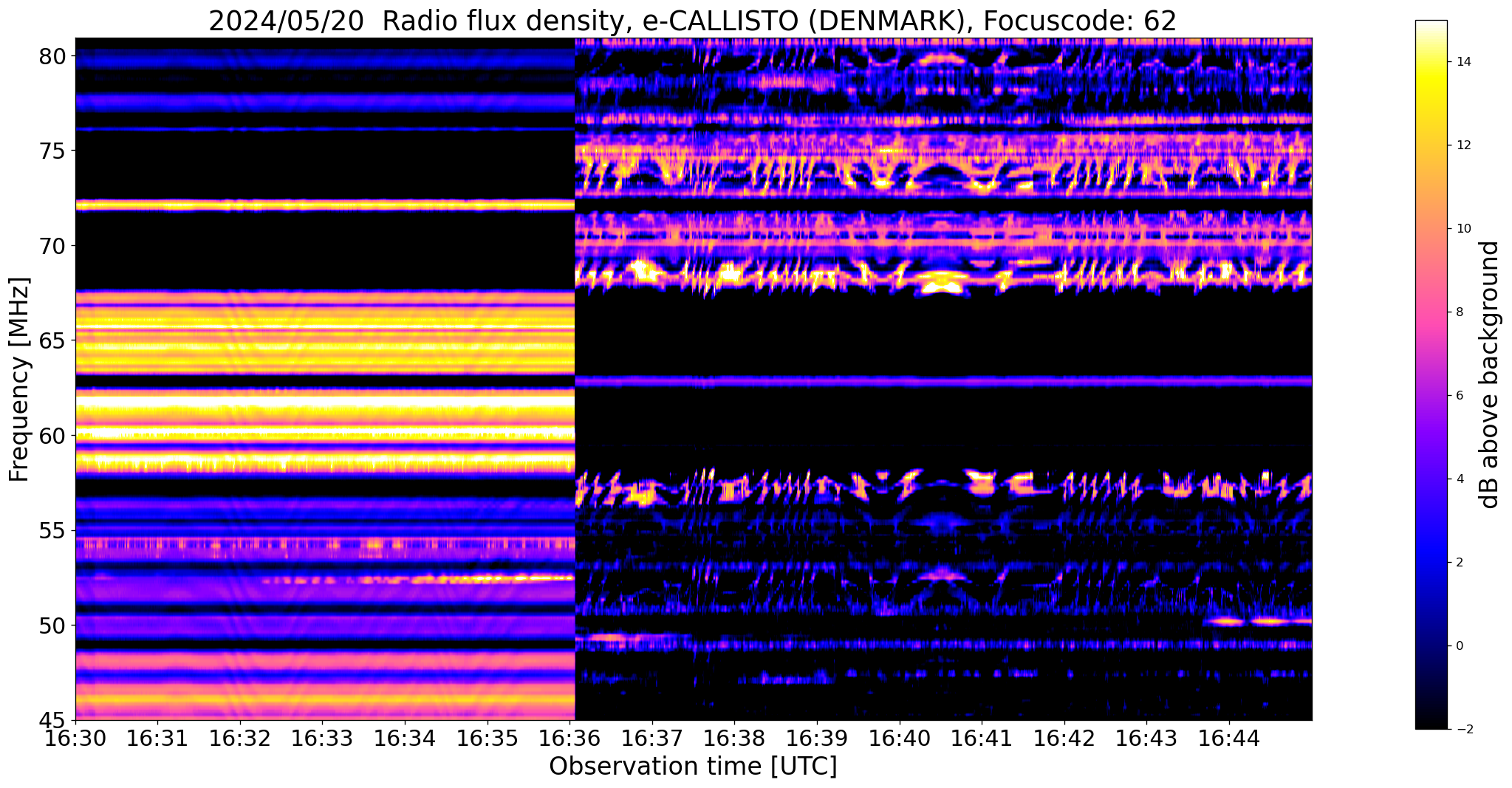
Task: Click the 16:40 time tick label
Action: [x=900, y=737]
